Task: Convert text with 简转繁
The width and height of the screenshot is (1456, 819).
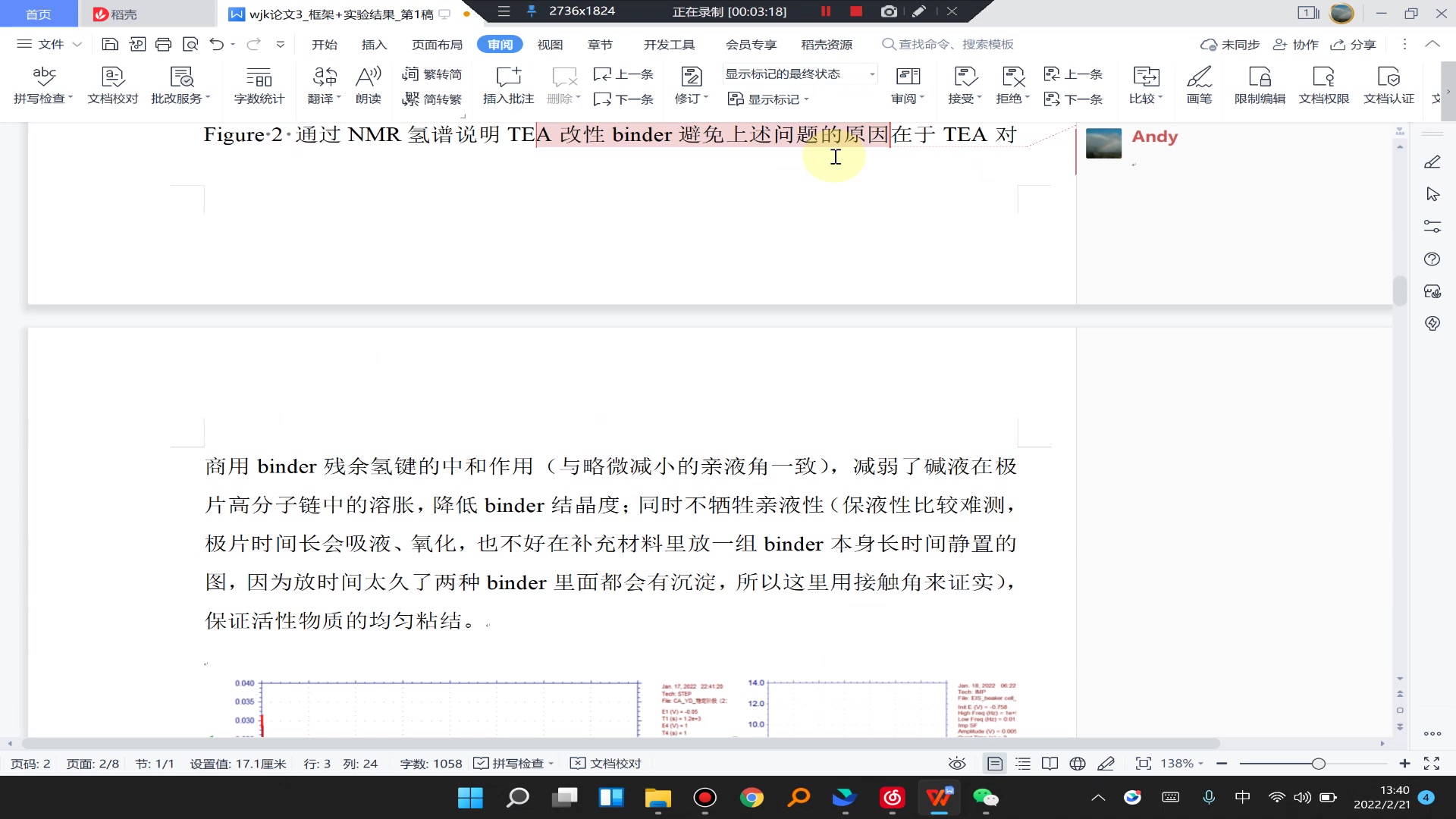Action: click(x=431, y=99)
